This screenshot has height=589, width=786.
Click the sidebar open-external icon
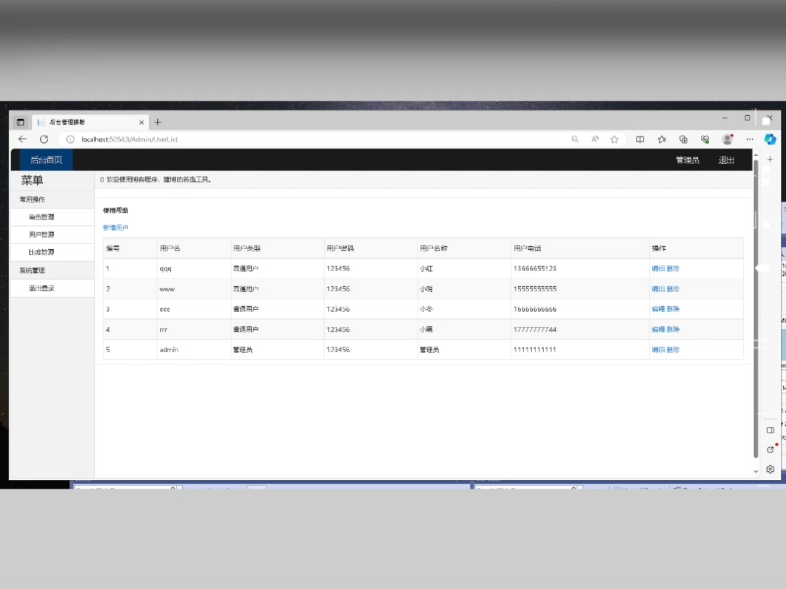[770, 450]
